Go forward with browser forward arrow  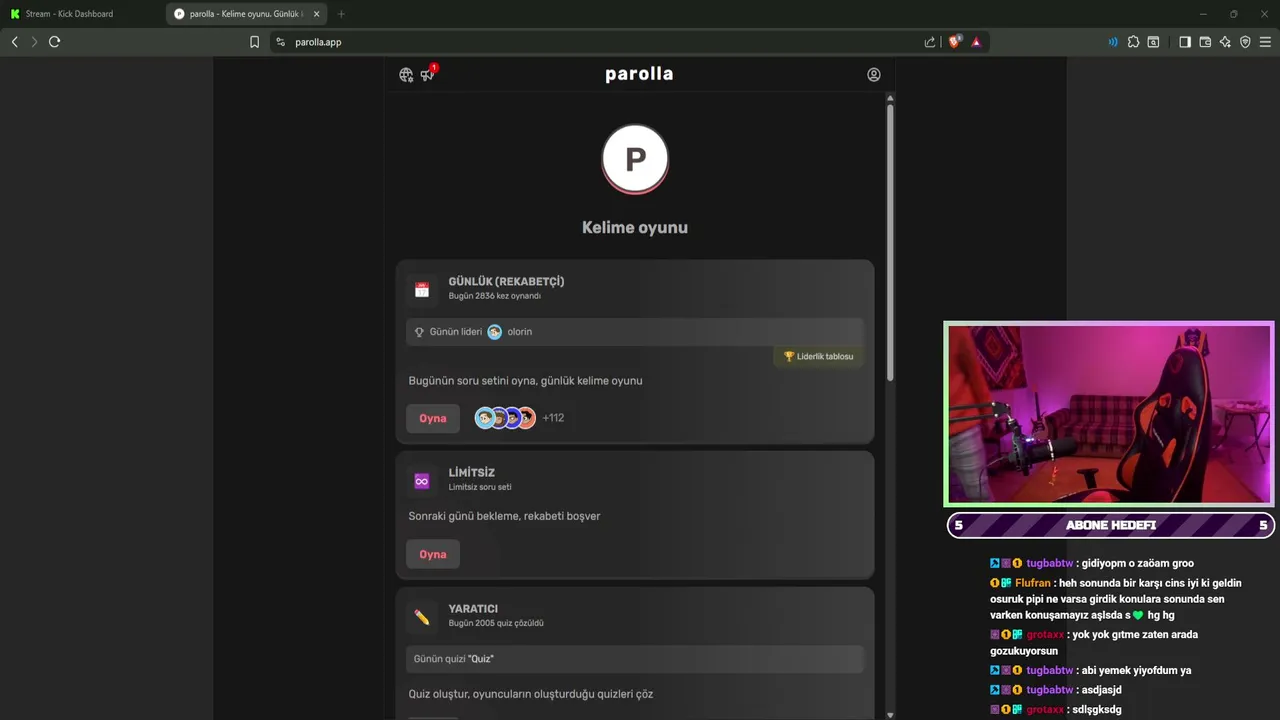34,42
